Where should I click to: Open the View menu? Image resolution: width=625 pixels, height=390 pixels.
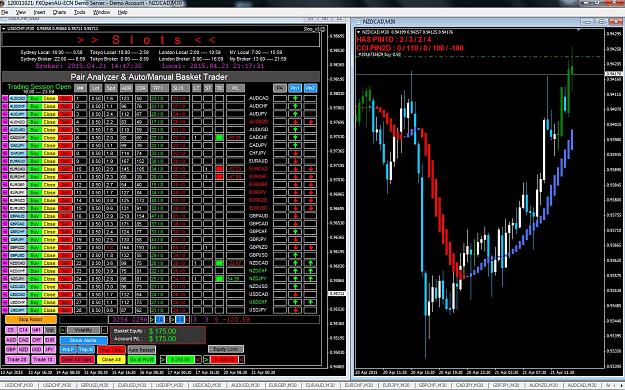click(21, 12)
